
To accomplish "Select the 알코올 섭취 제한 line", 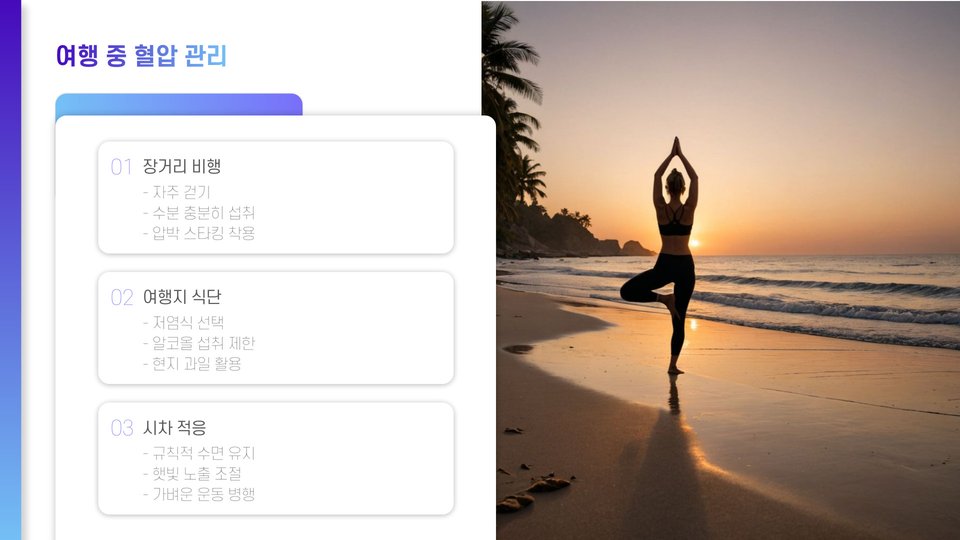I will 199,343.
